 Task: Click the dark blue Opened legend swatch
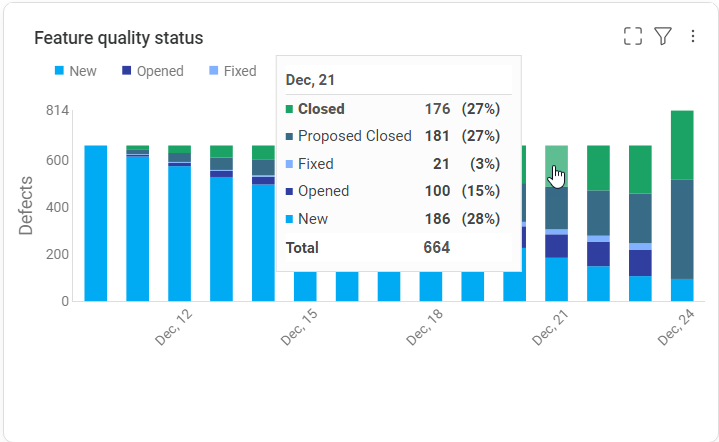[126, 71]
